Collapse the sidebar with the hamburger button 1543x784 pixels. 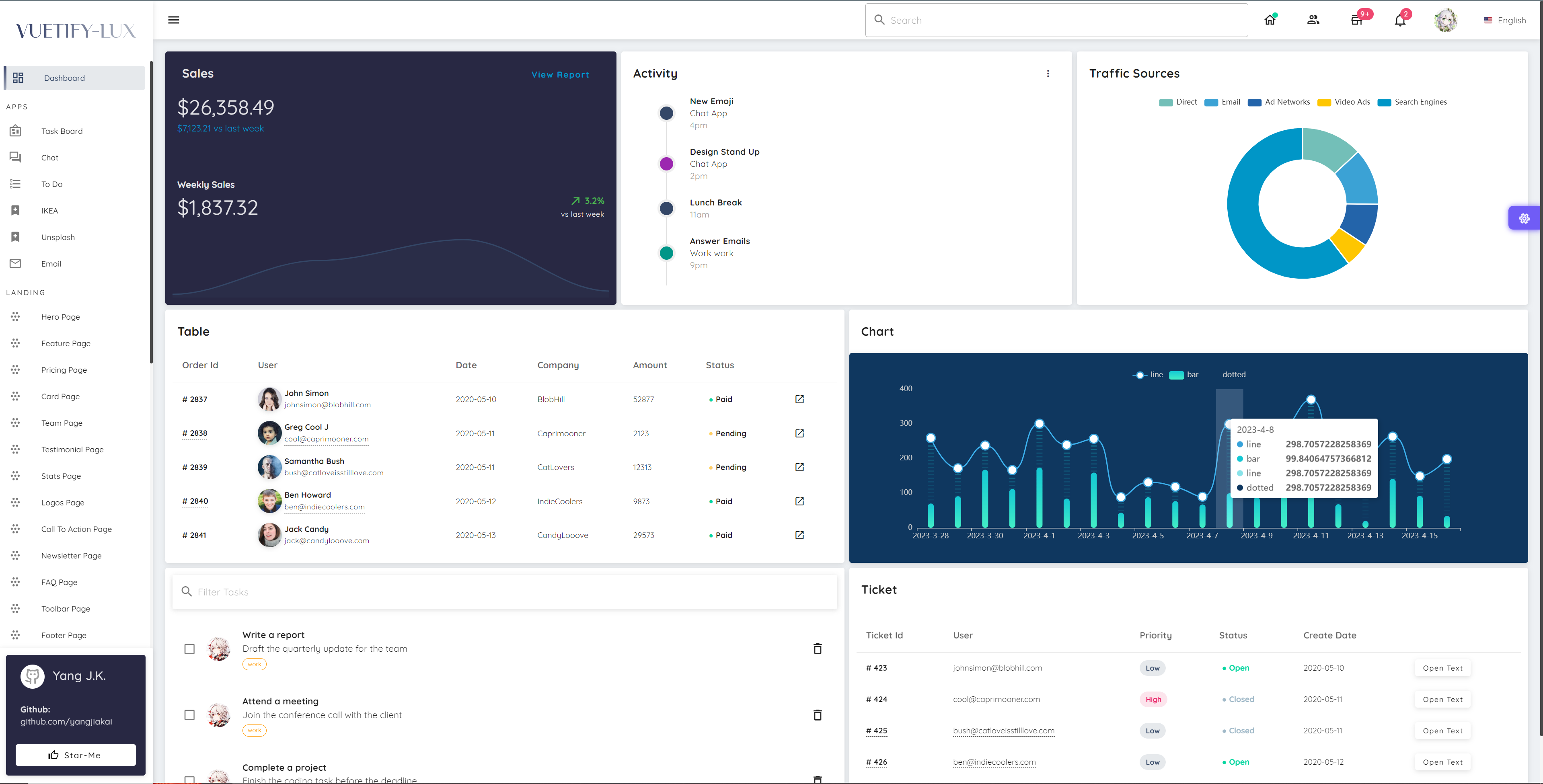(173, 20)
